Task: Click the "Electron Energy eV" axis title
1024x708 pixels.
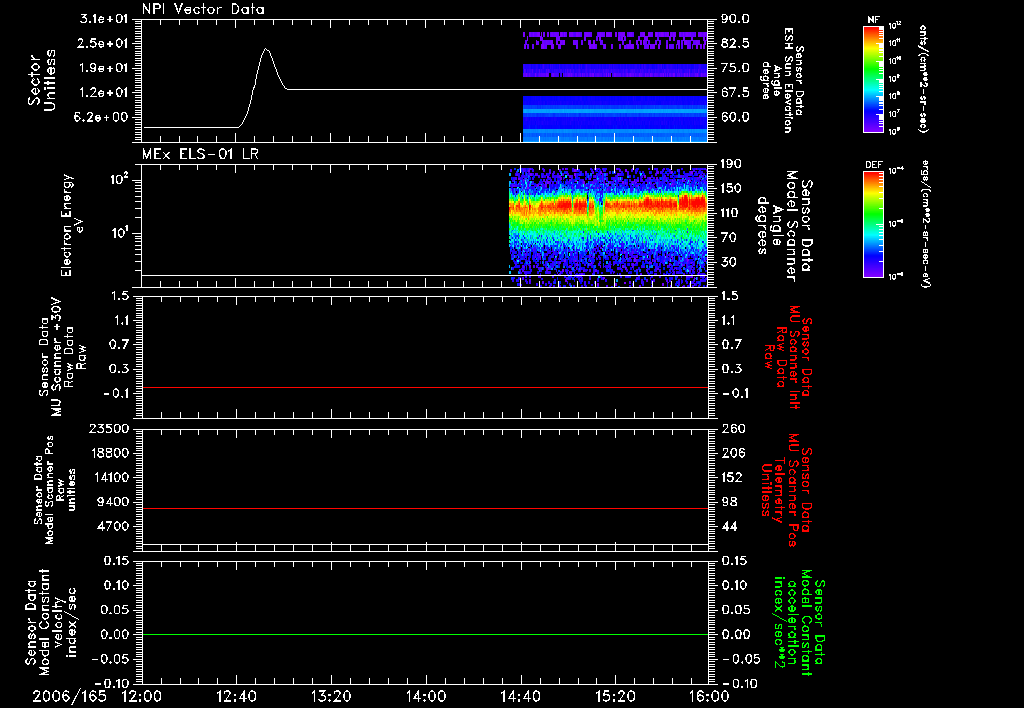Action: pyautogui.click(x=73, y=225)
